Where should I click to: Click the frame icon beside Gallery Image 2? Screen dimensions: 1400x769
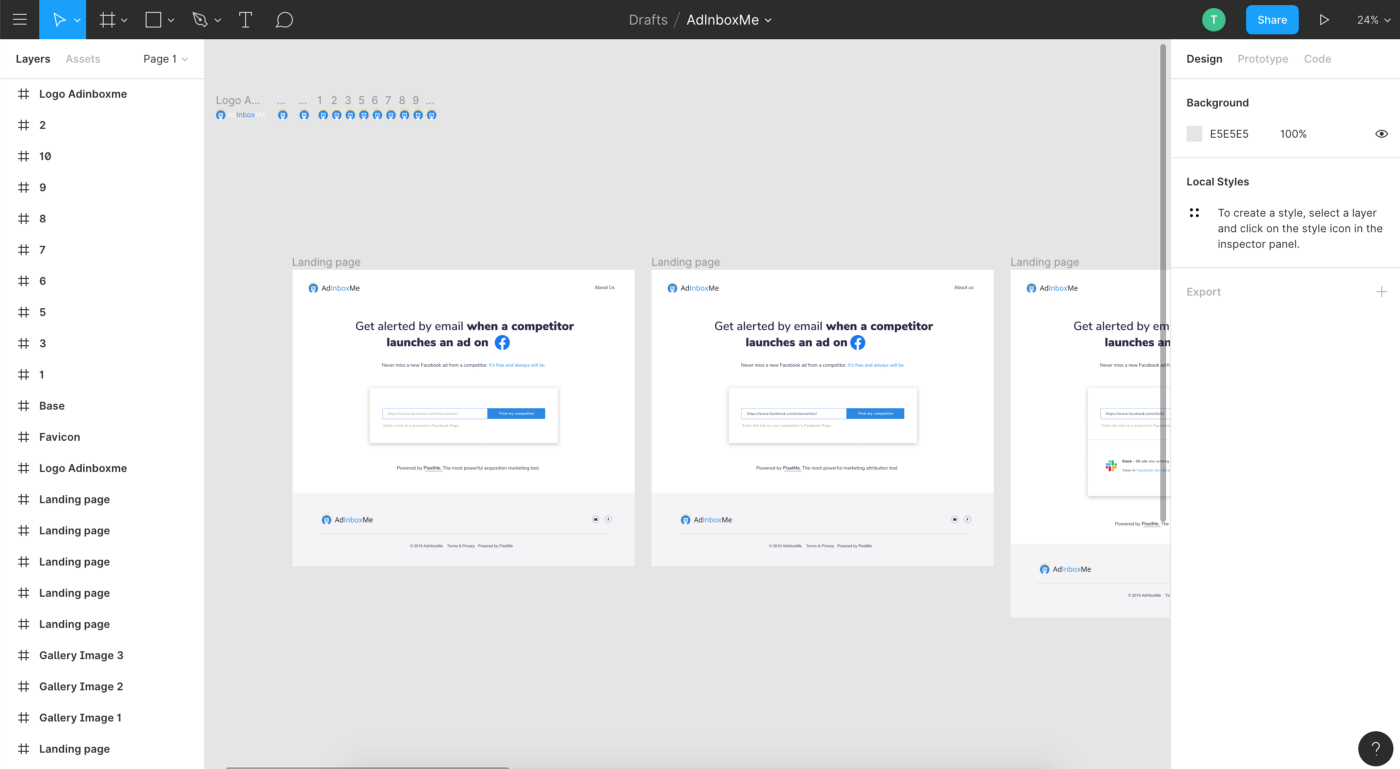click(x=23, y=686)
